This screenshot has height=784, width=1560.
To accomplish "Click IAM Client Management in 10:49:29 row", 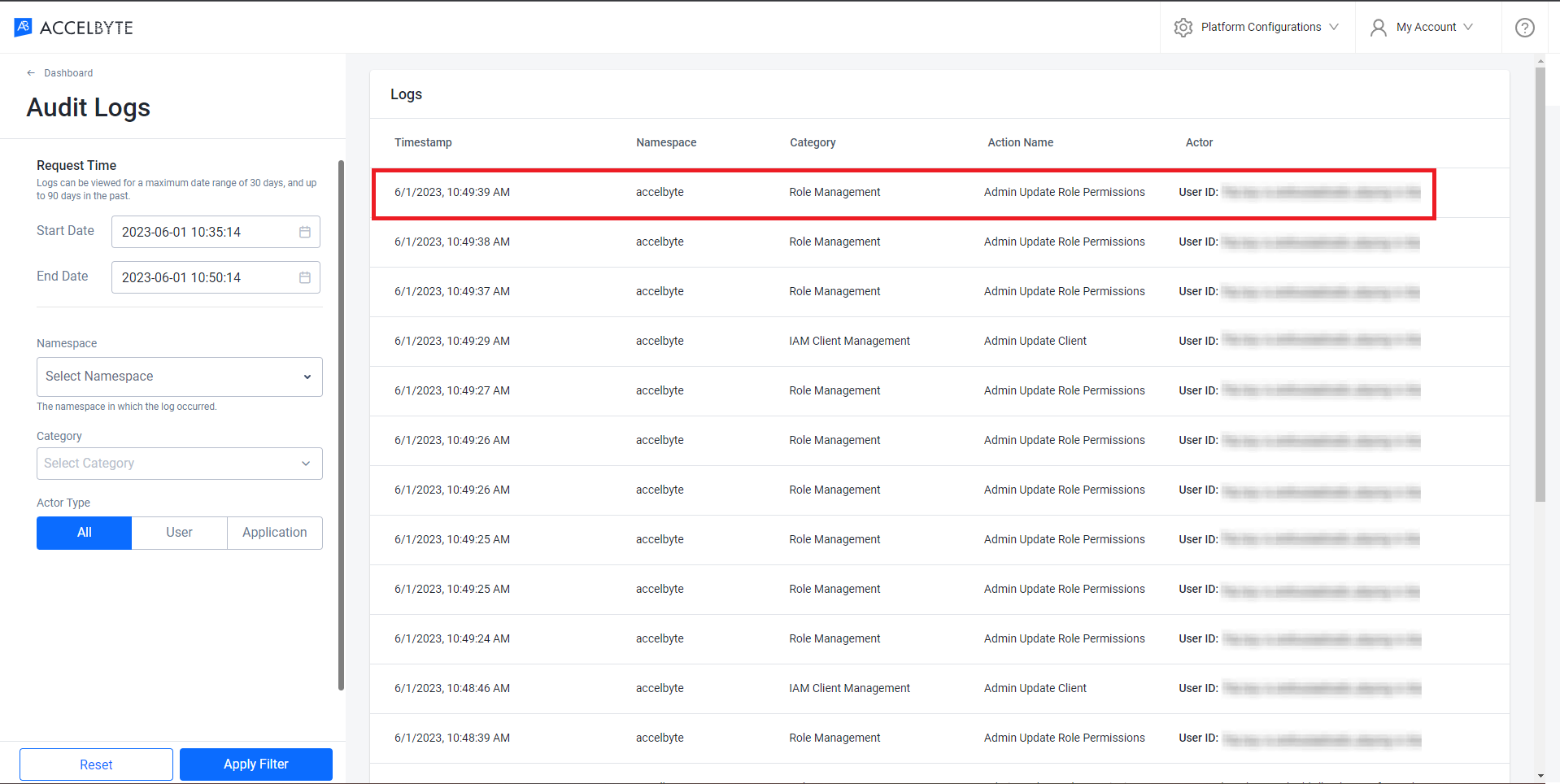I will (x=849, y=341).
